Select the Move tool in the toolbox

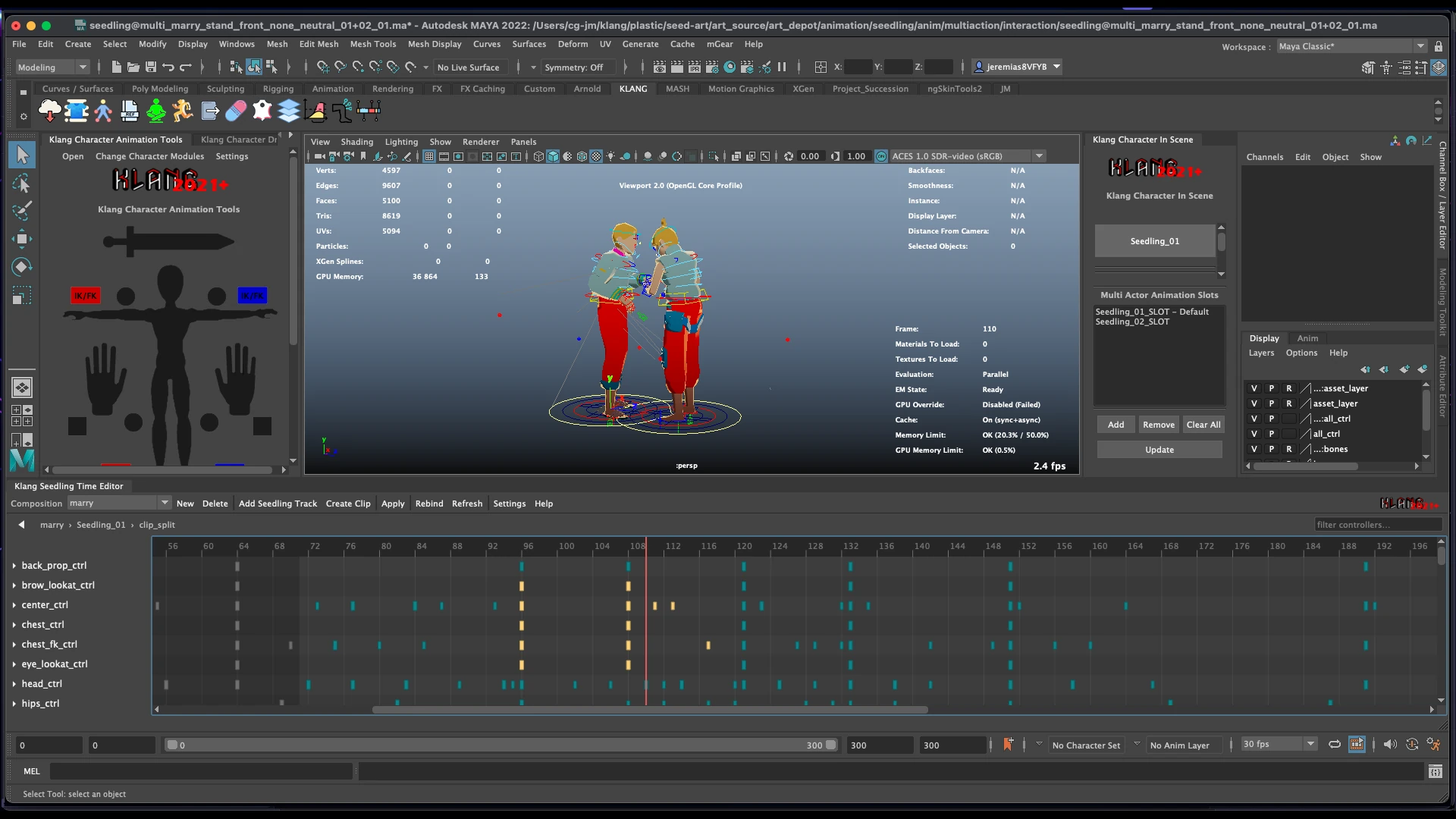(x=21, y=239)
